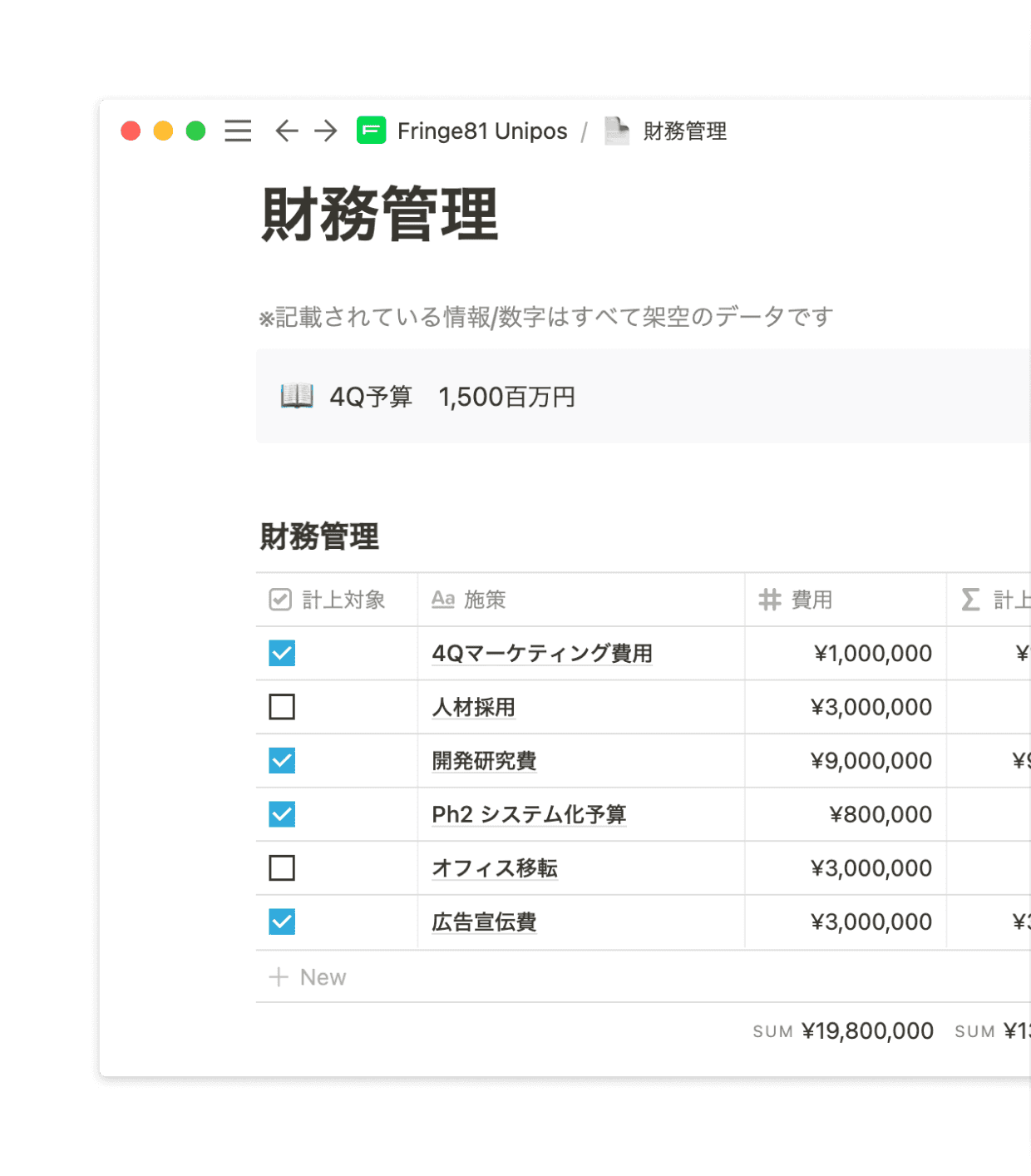Select 財務管理 in the breadcrumb trail
Image resolution: width=1031 pixels, height=1176 pixels.
pos(683,131)
